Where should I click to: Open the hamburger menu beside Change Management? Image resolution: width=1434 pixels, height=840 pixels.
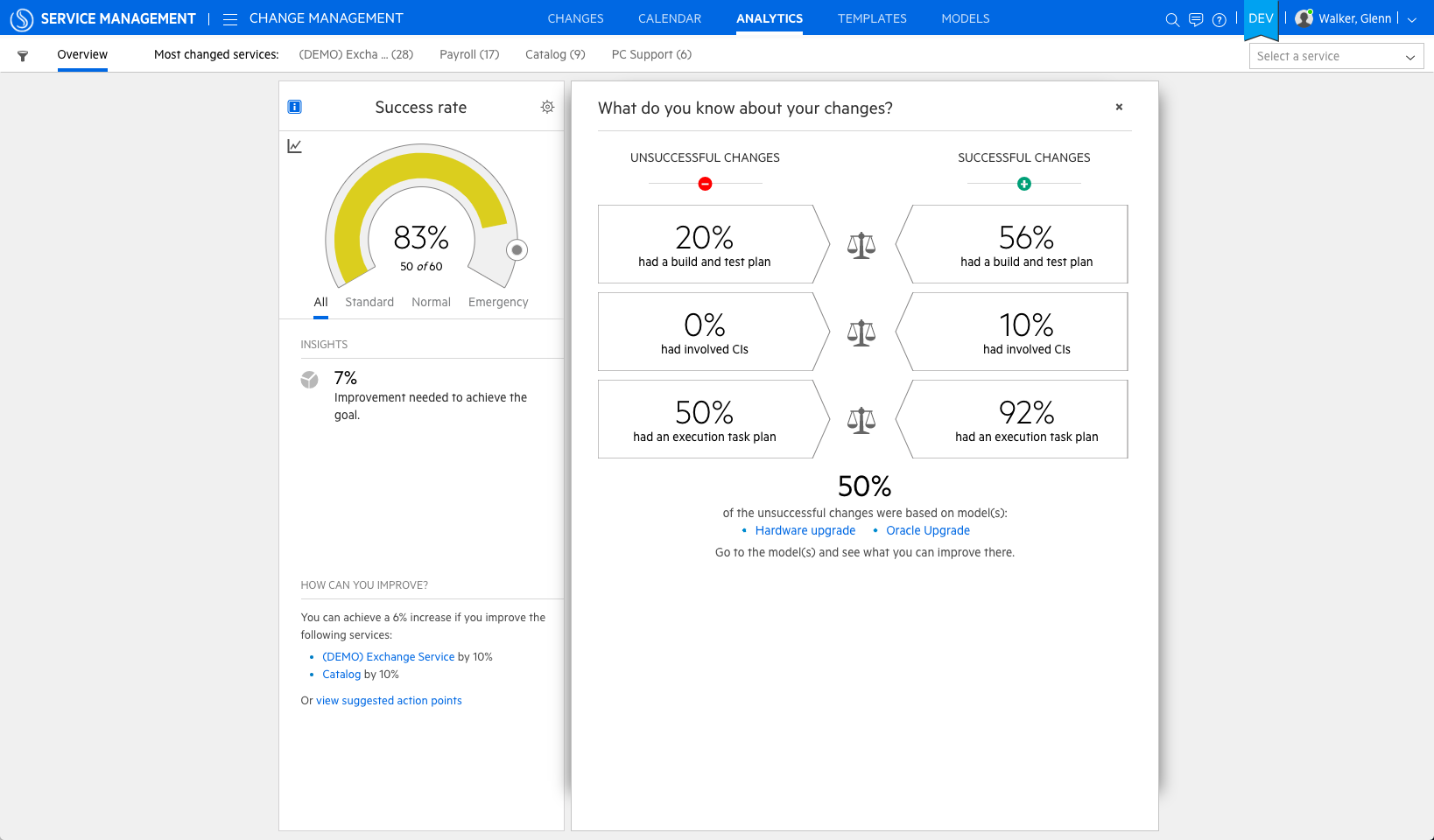pyautogui.click(x=228, y=18)
